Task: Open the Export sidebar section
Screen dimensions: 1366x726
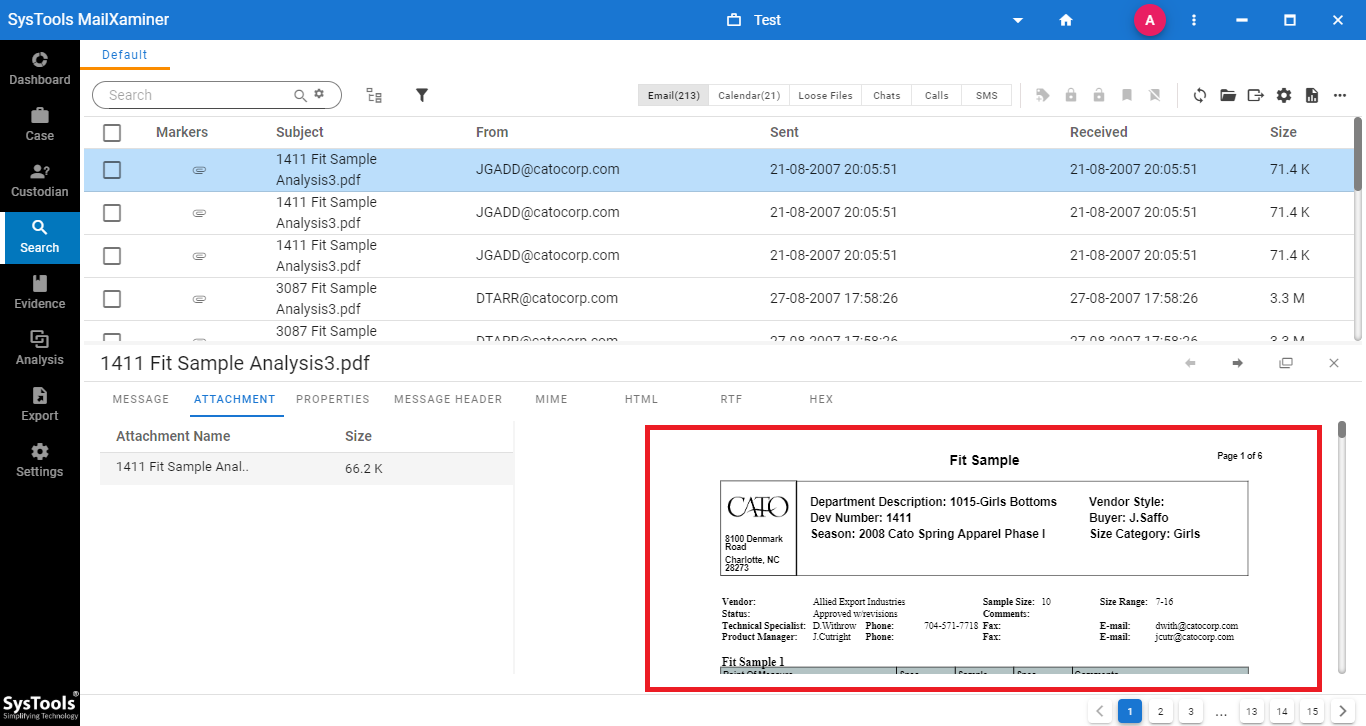Action: click(40, 404)
